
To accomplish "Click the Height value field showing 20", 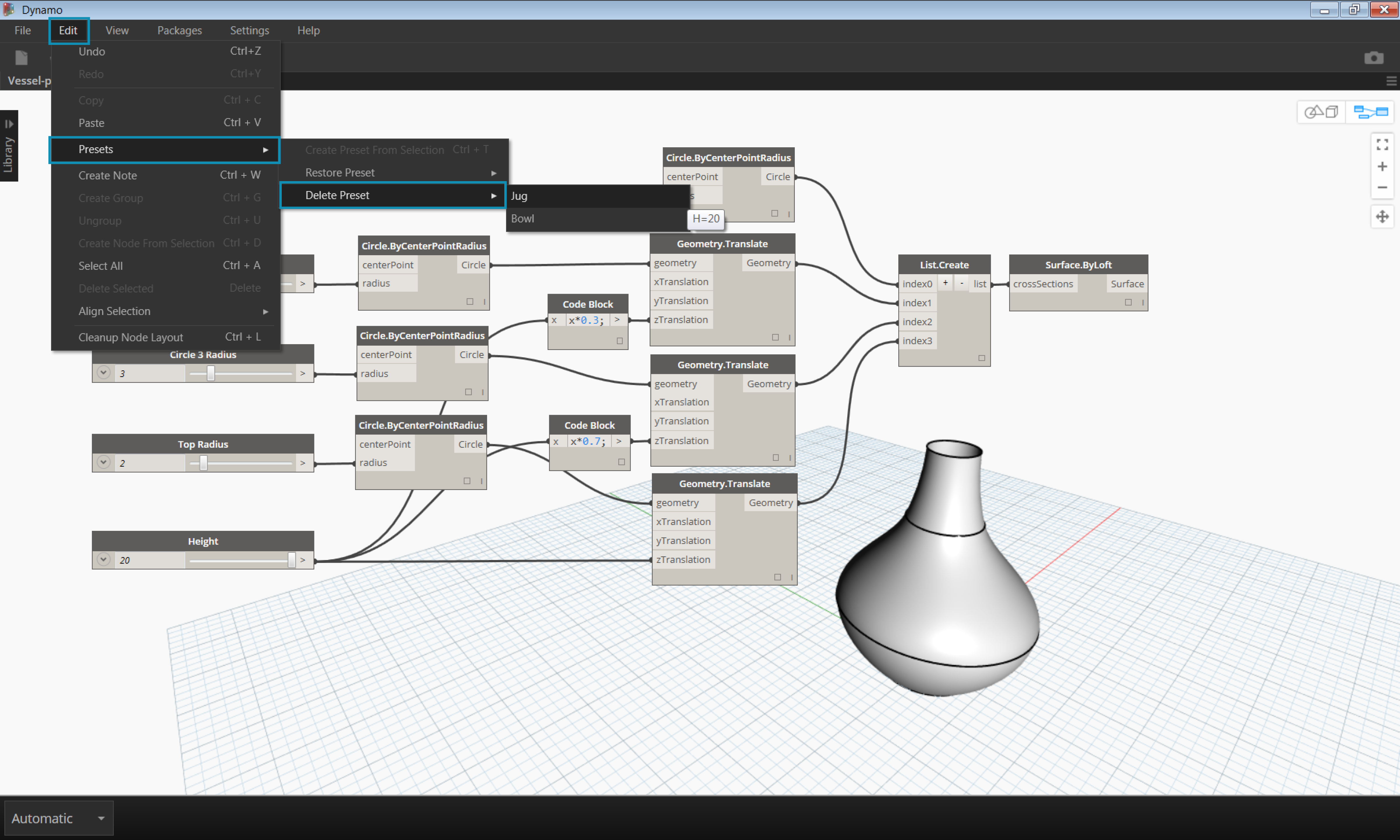I will (149, 560).
